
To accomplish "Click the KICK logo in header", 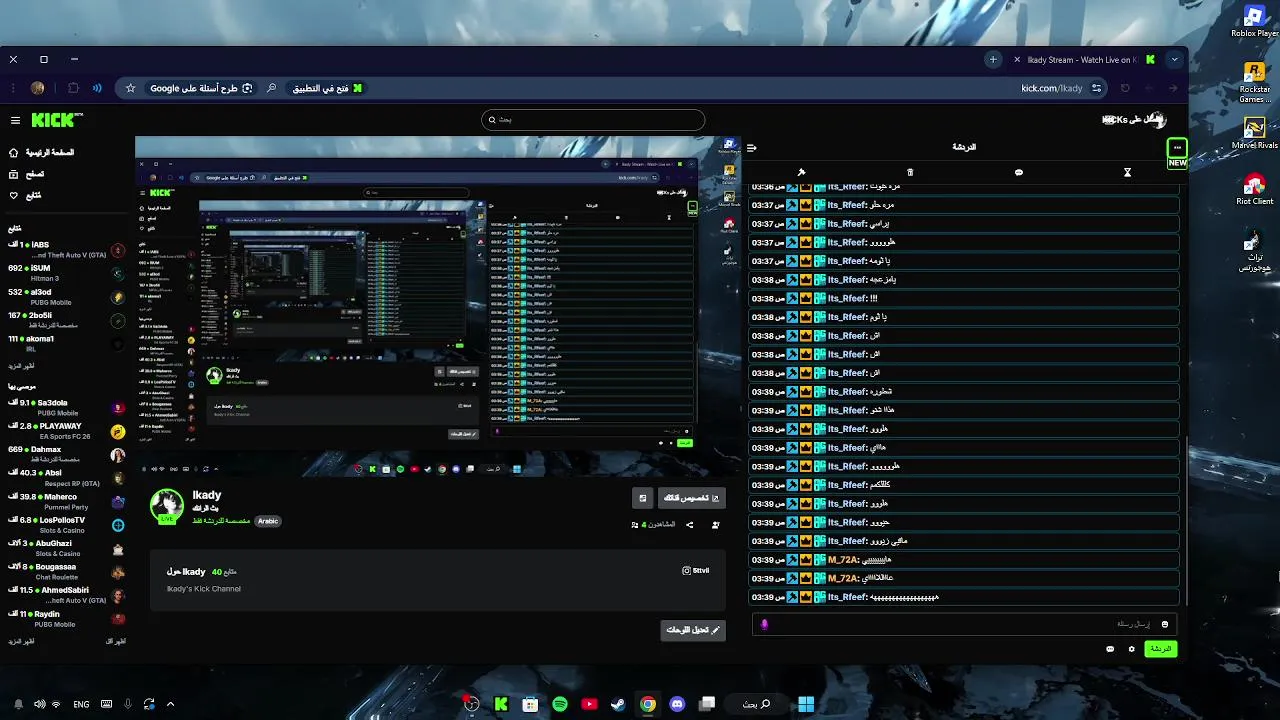I will point(57,120).
